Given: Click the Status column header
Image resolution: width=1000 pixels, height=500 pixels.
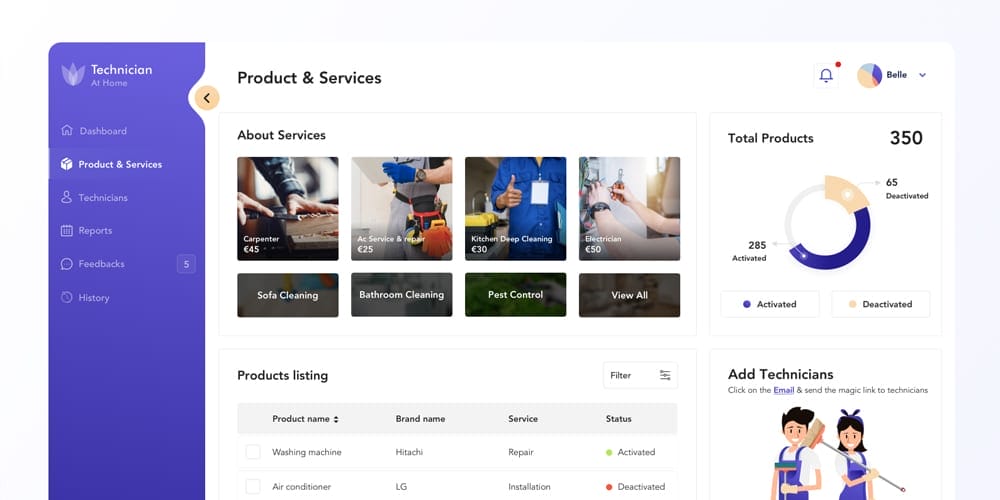Looking at the screenshot, I should click(x=619, y=419).
